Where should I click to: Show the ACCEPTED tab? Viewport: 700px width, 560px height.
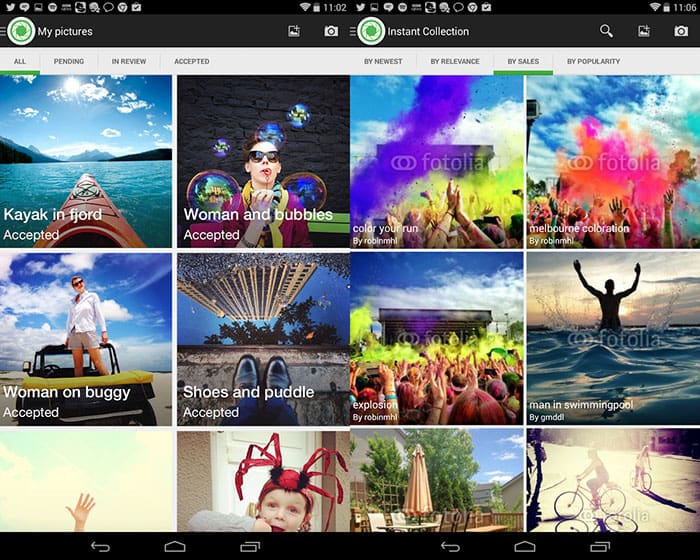click(x=192, y=61)
